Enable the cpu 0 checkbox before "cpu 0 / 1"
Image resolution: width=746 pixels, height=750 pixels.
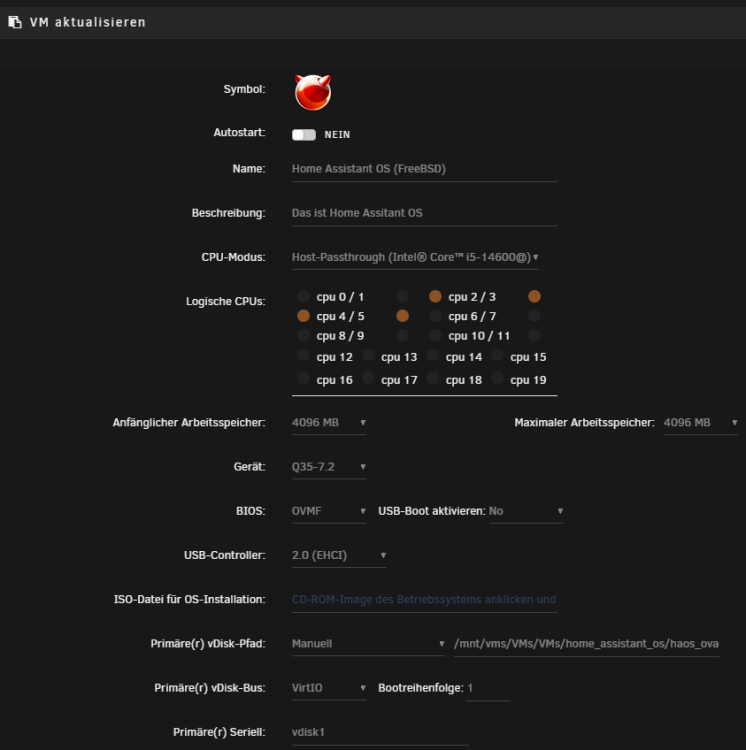[x=303, y=296]
